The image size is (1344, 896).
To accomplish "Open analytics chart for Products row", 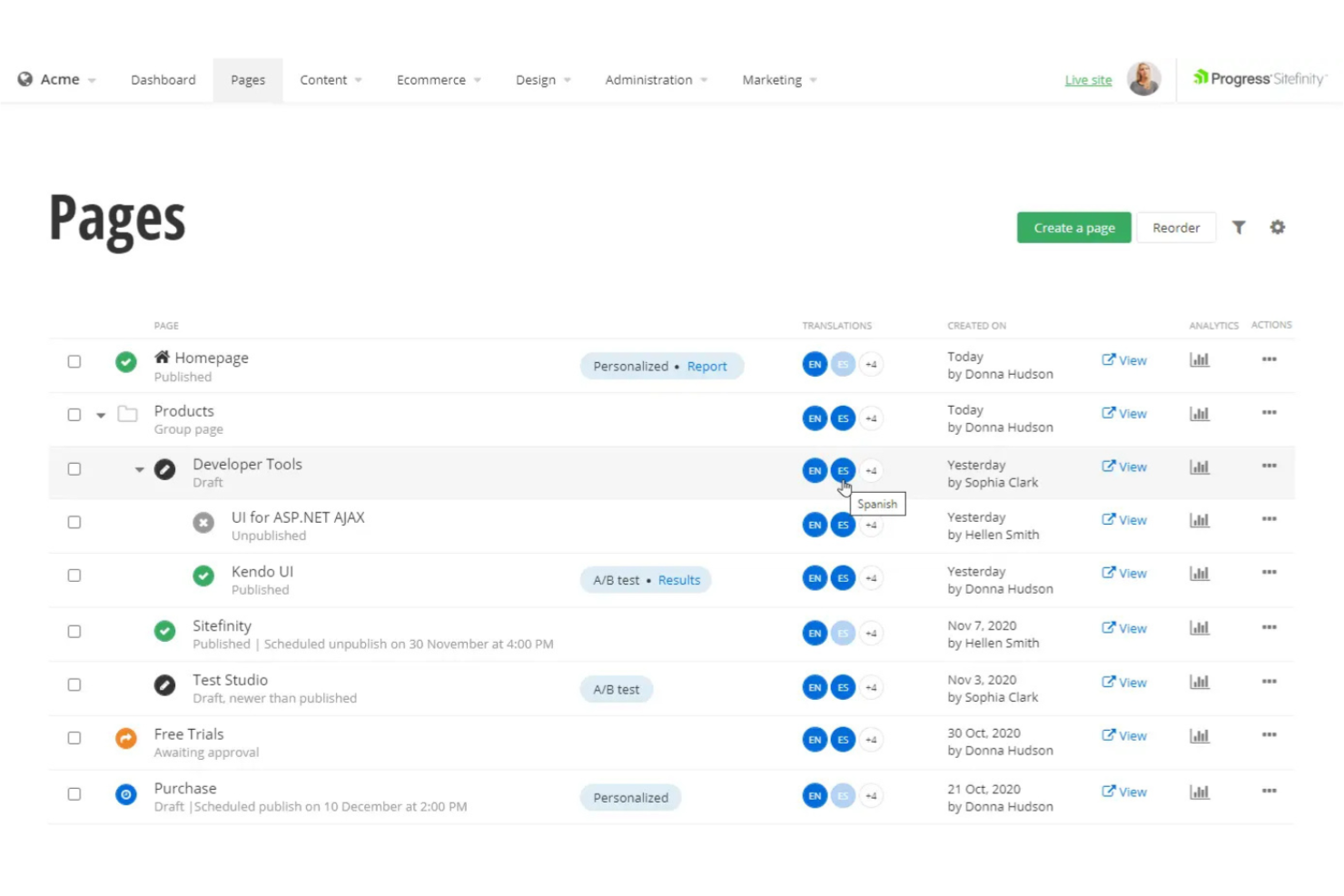I will click(x=1200, y=414).
